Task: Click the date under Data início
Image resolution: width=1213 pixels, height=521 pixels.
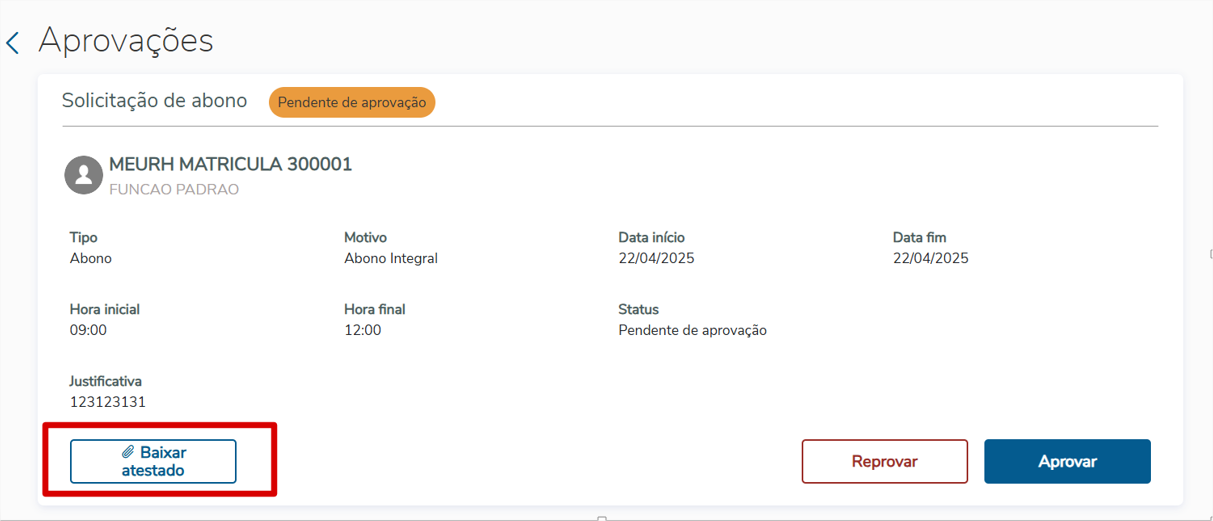Action: [x=656, y=258]
